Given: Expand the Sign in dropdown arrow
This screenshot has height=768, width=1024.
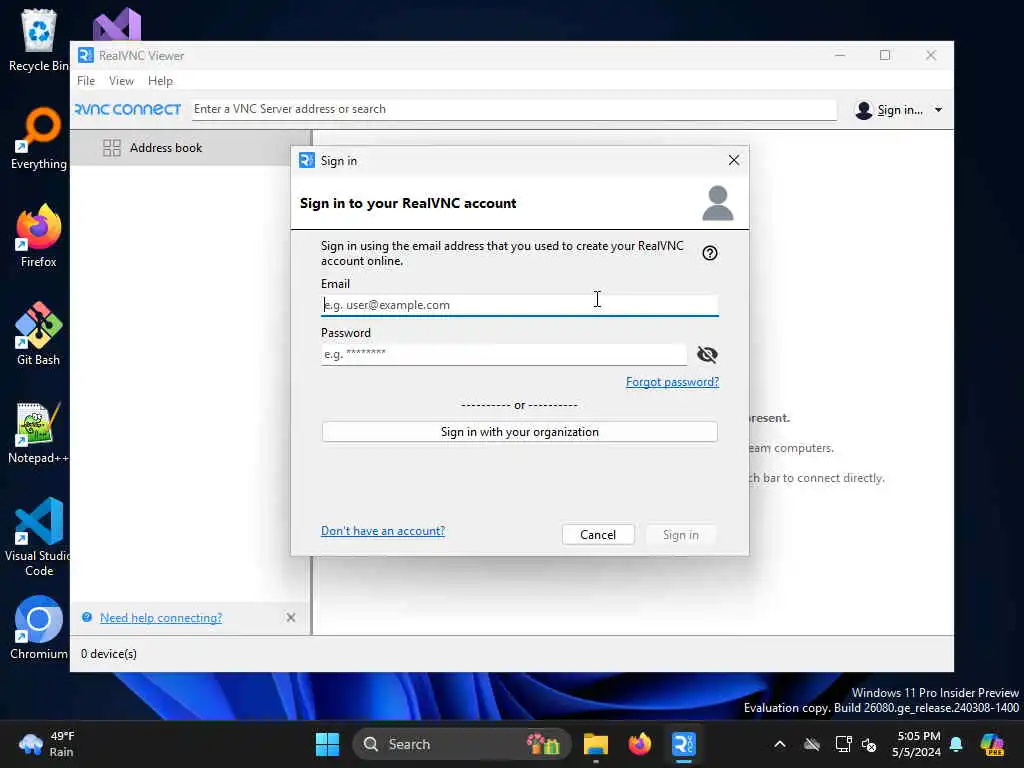Looking at the screenshot, I should pos(938,110).
